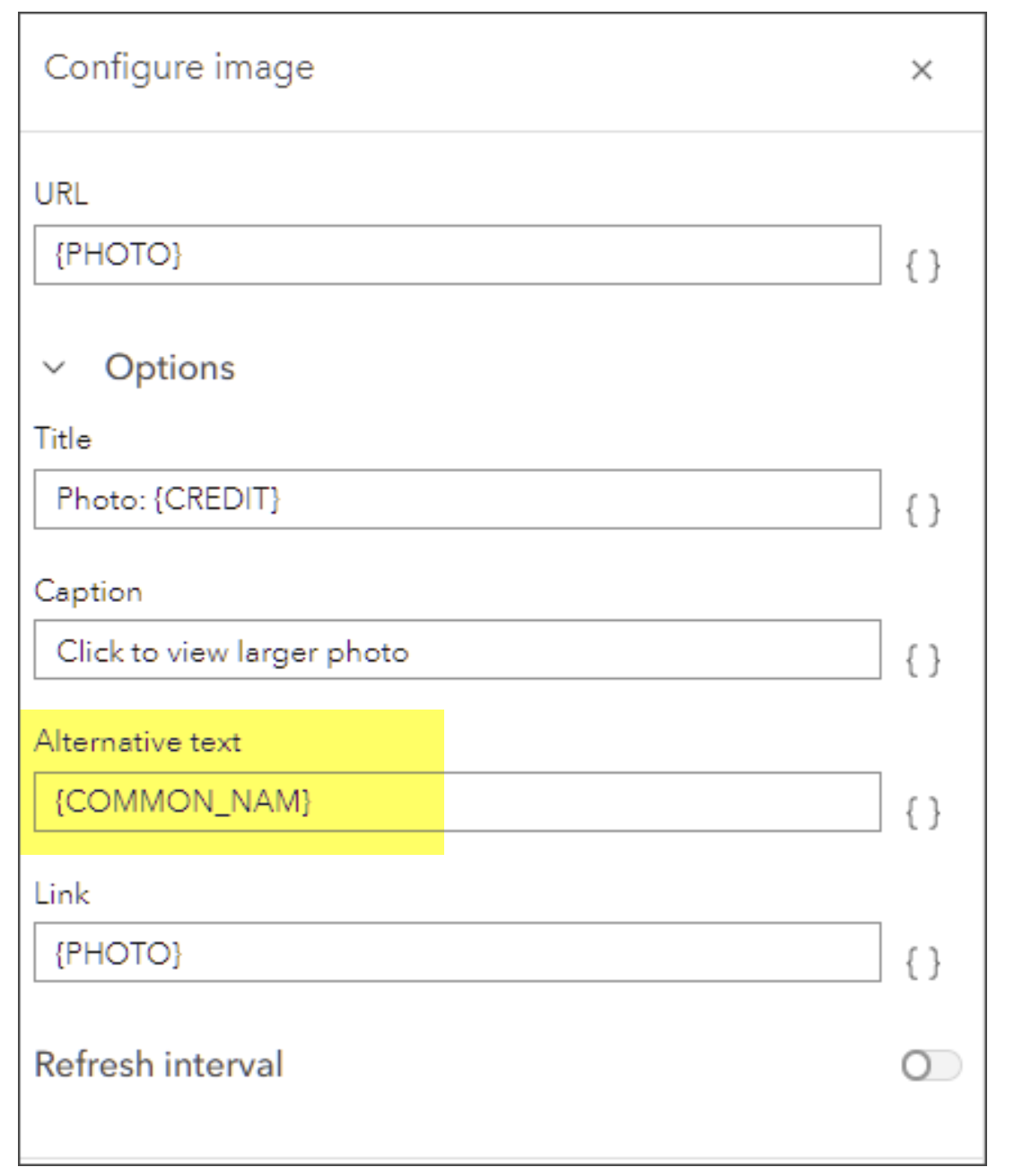Click the URL field containing {PHOTO}
This screenshot has width=1014, height=1176.
[457, 256]
